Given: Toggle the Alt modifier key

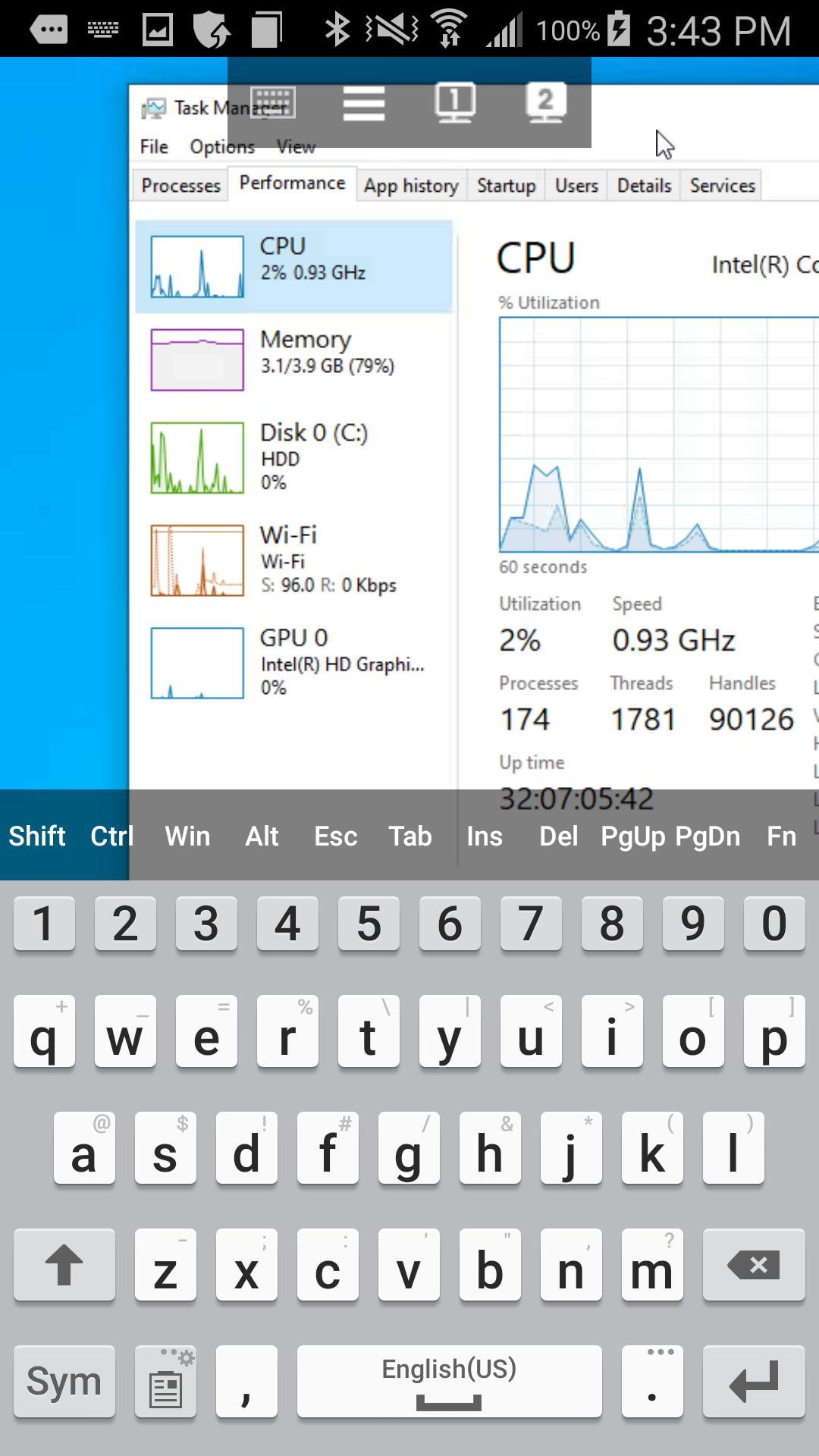Looking at the screenshot, I should pyautogui.click(x=262, y=836).
